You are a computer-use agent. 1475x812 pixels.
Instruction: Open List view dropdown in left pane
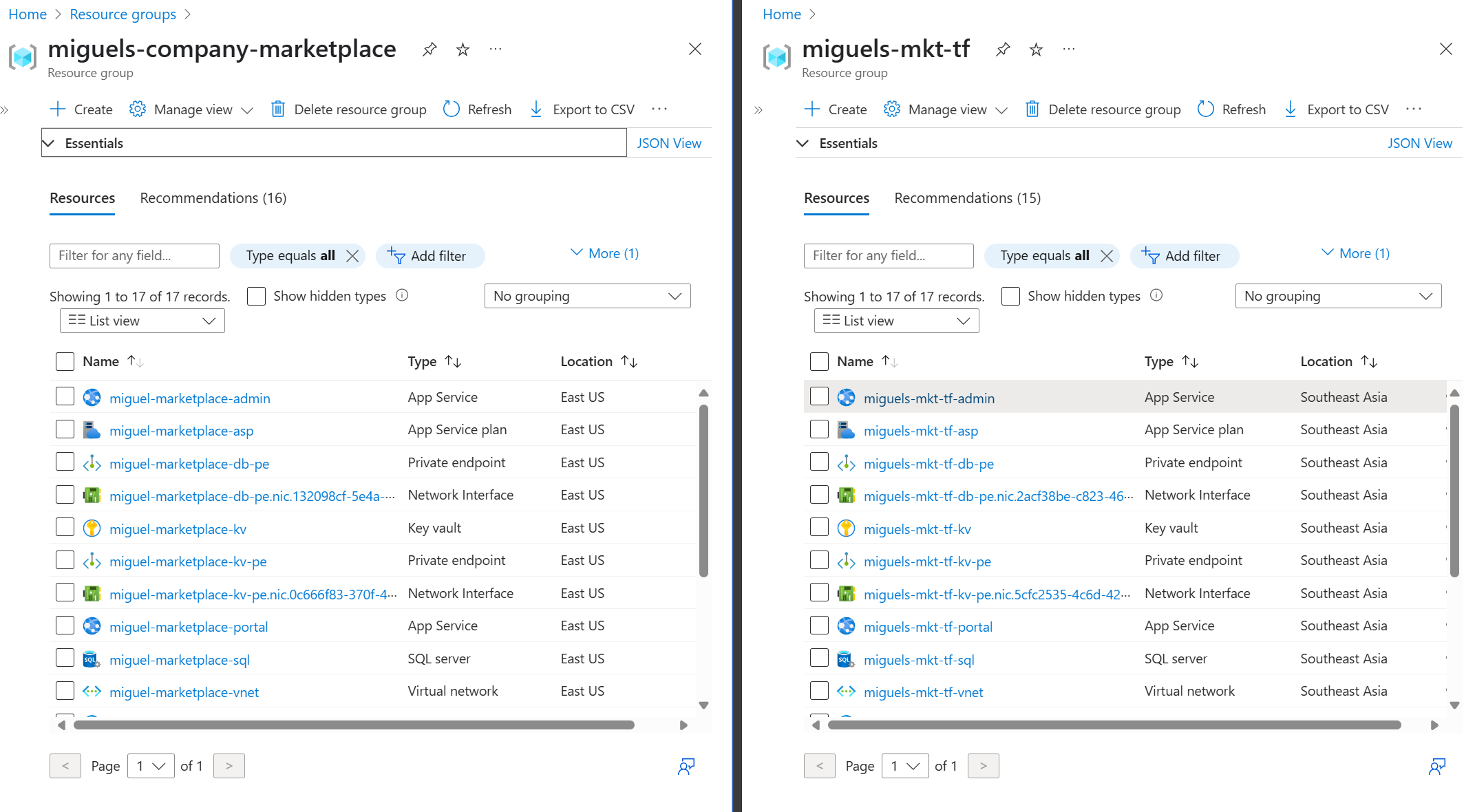[142, 321]
